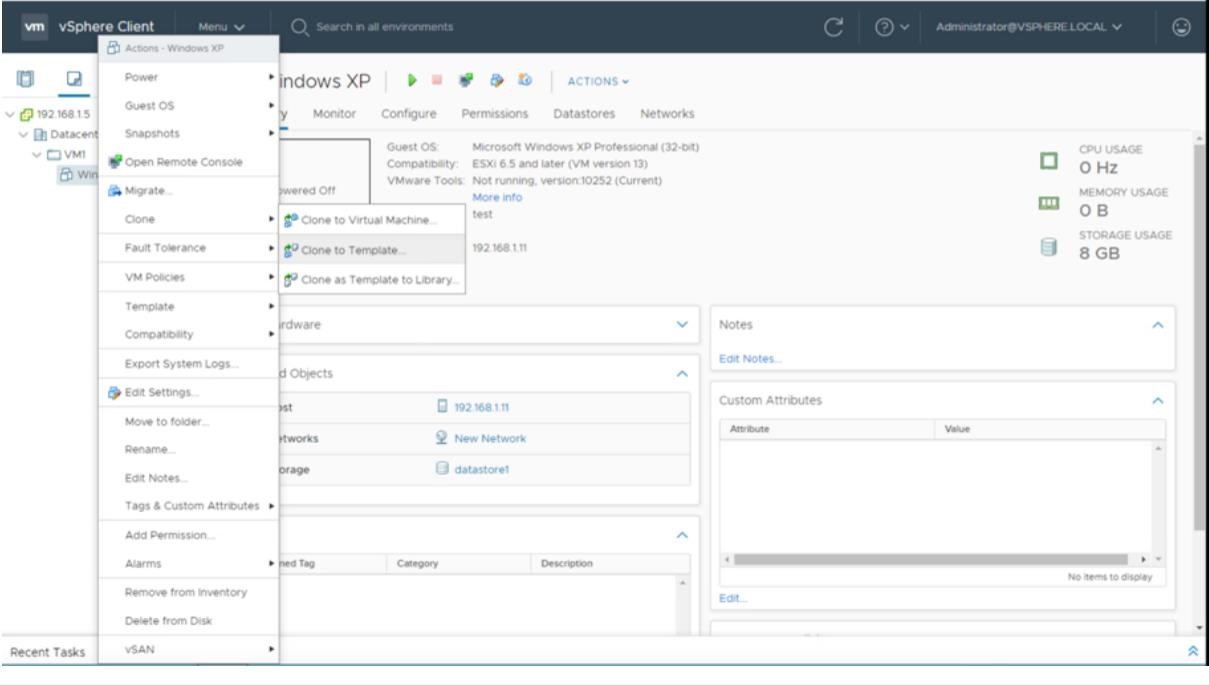The width and height of the screenshot is (1209, 685).
Task: Open the Power submenu
Action: [x=188, y=77]
